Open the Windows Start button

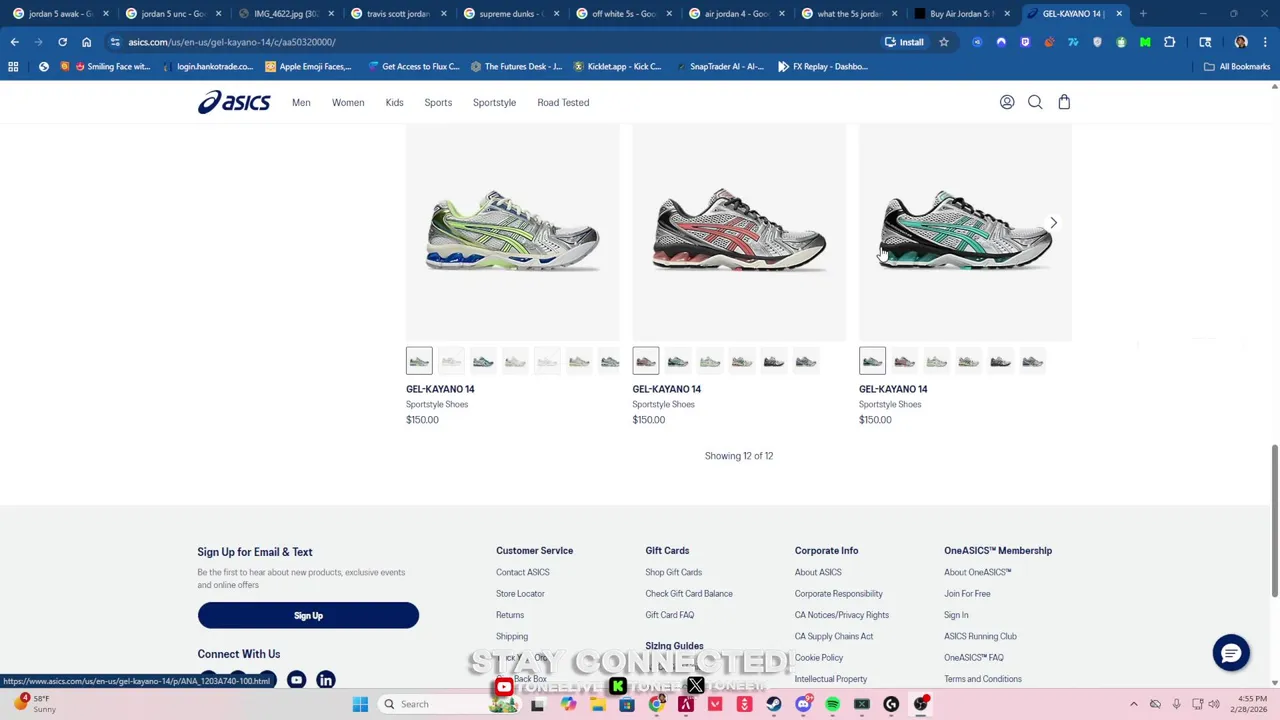(x=360, y=704)
